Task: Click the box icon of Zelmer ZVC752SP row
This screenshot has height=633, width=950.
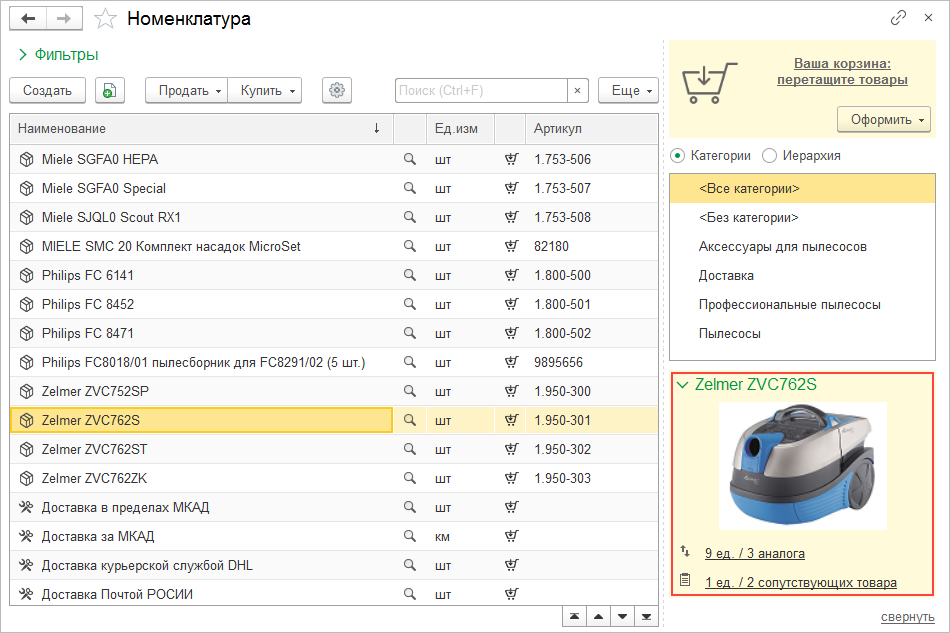Action: click(x=26, y=391)
